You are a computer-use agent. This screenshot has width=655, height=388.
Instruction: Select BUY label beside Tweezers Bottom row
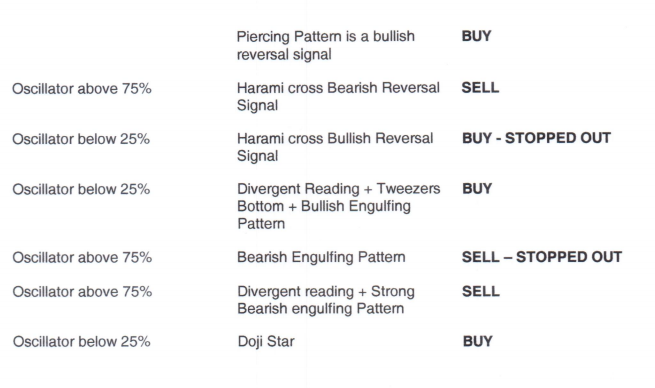[x=477, y=188]
